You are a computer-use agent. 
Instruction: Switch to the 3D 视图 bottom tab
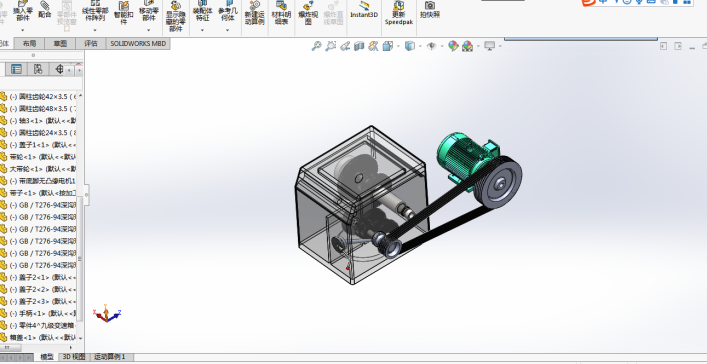coord(73,357)
